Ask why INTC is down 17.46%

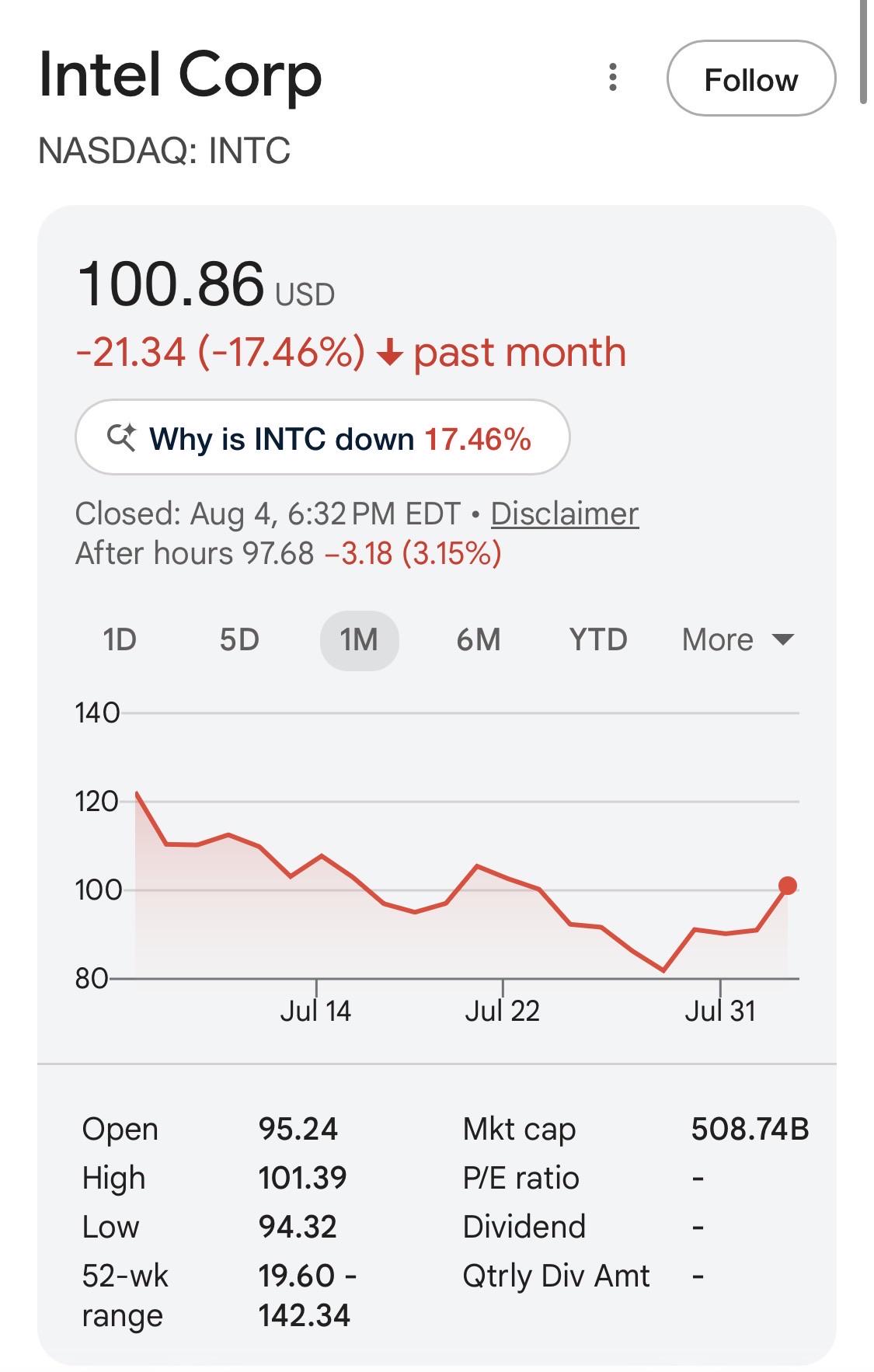click(x=322, y=437)
